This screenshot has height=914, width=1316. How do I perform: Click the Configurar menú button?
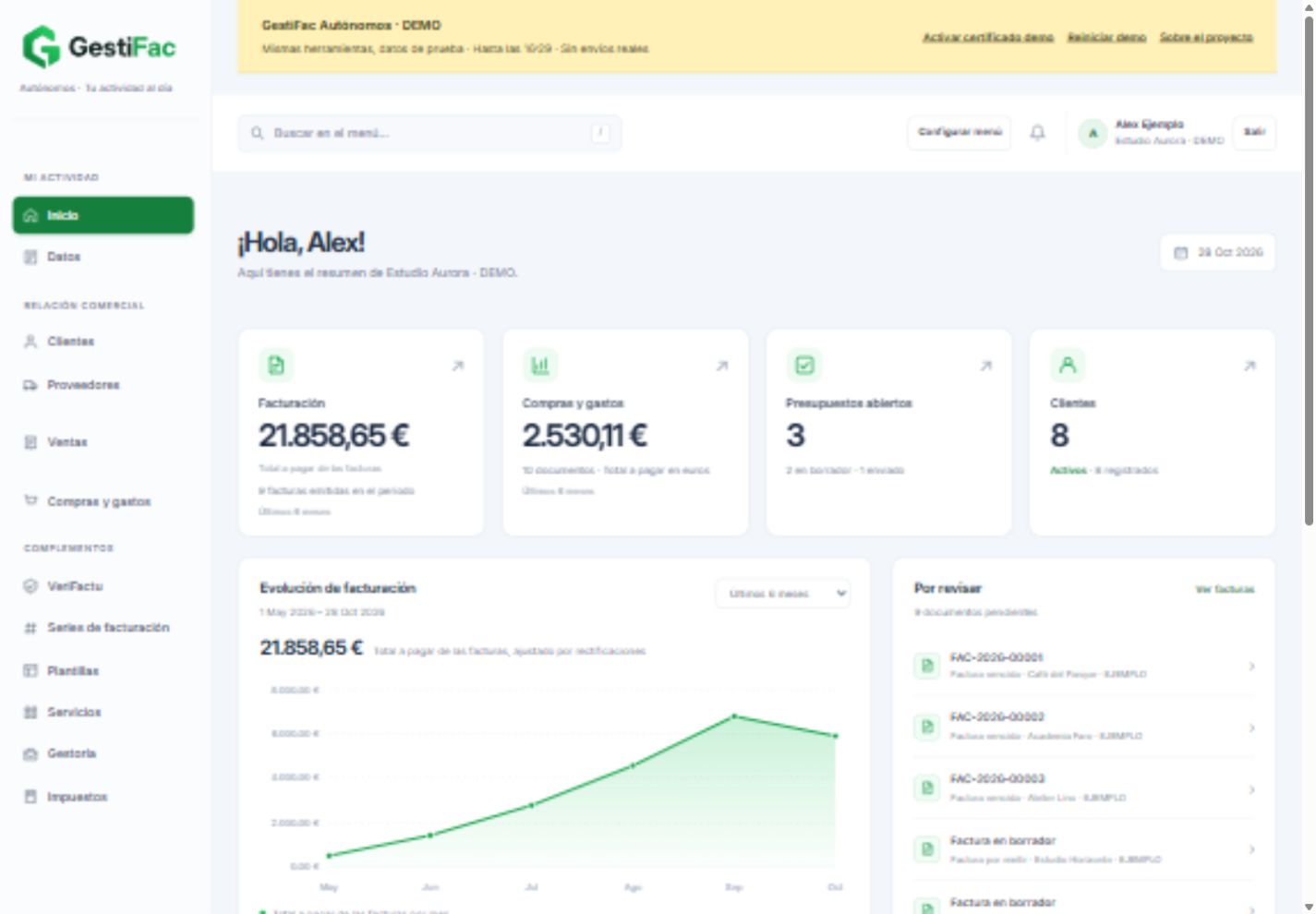(960, 132)
